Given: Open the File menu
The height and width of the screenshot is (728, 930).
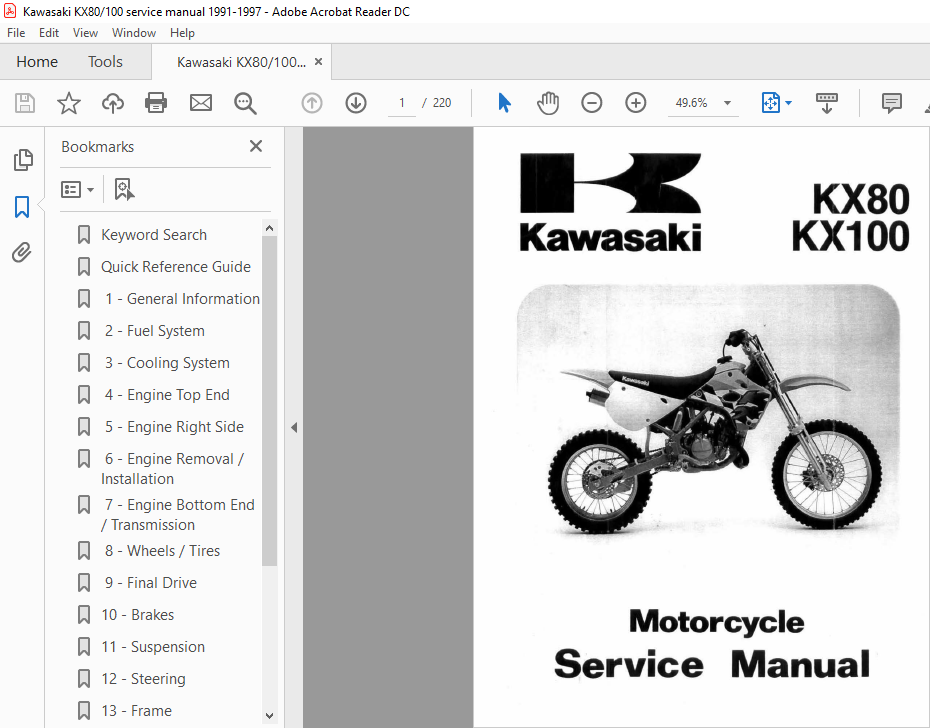Looking at the screenshot, I should (16, 33).
